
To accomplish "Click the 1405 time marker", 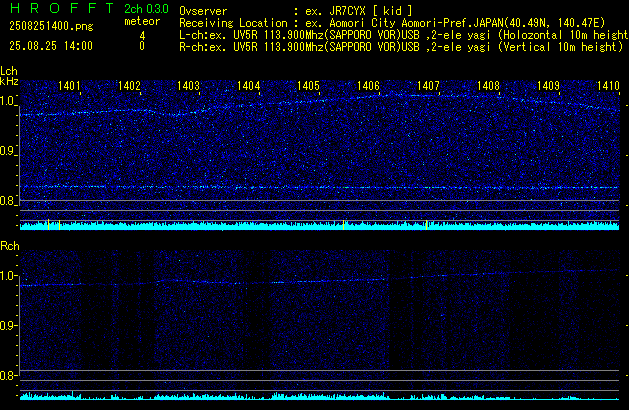I will pos(308,86).
